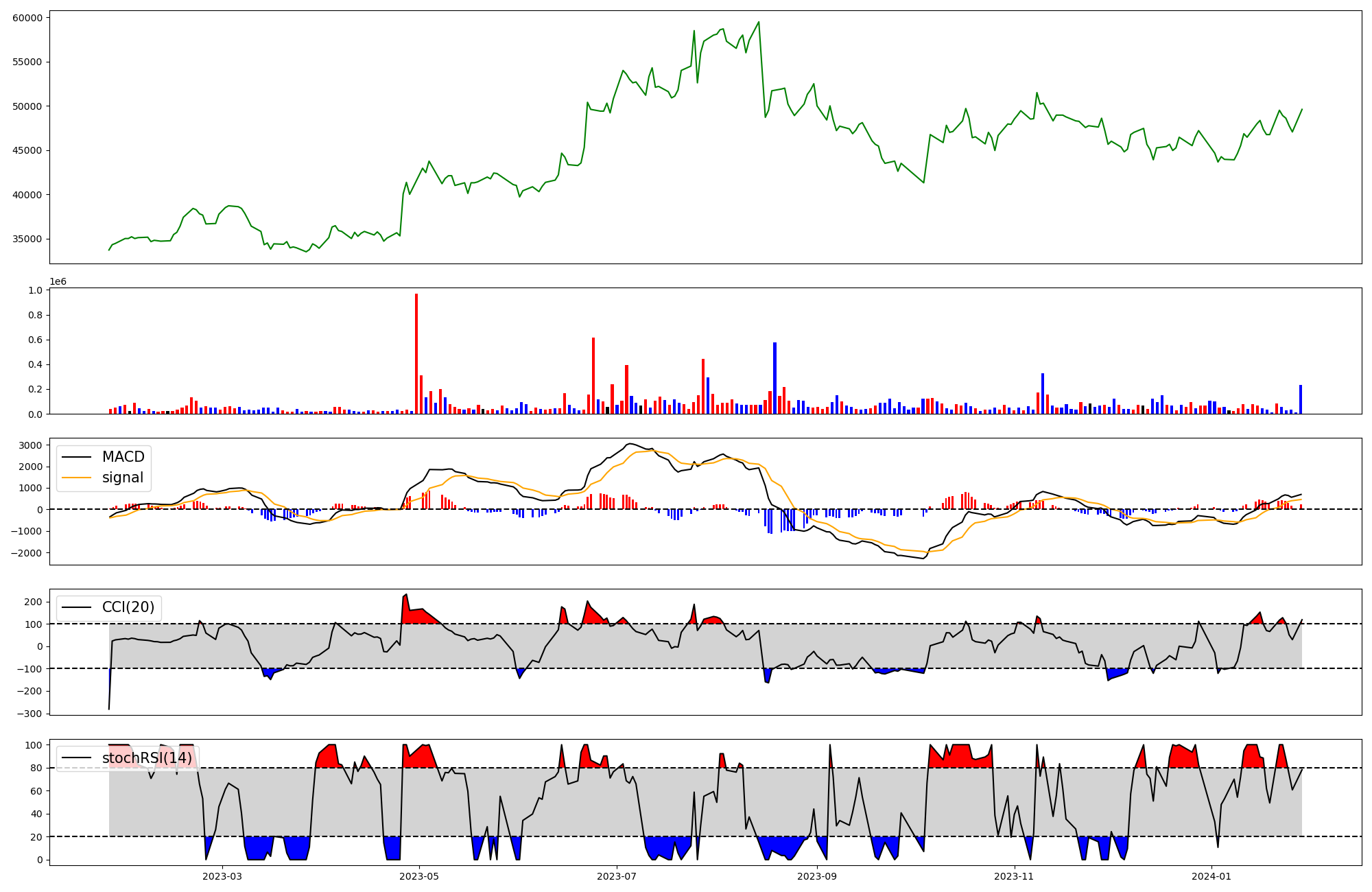Click the orange signal legend line

[75, 478]
